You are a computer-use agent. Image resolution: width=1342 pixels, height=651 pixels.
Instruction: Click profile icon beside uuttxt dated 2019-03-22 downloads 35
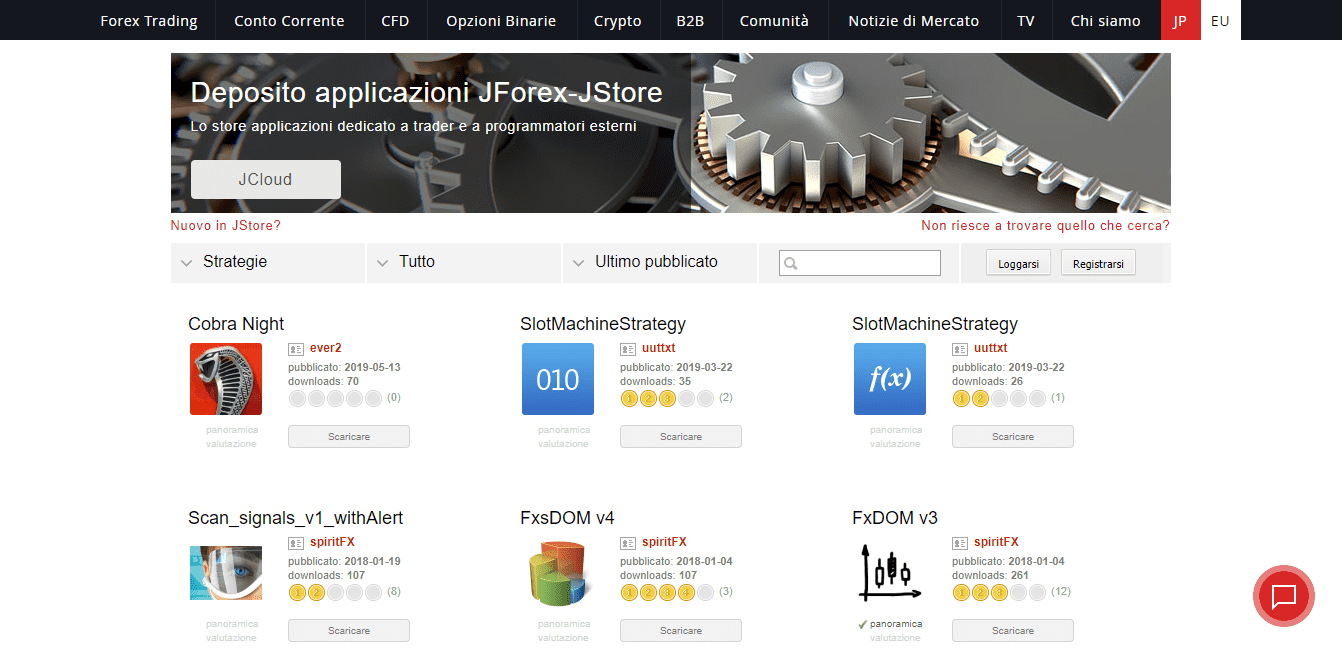[628, 349]
